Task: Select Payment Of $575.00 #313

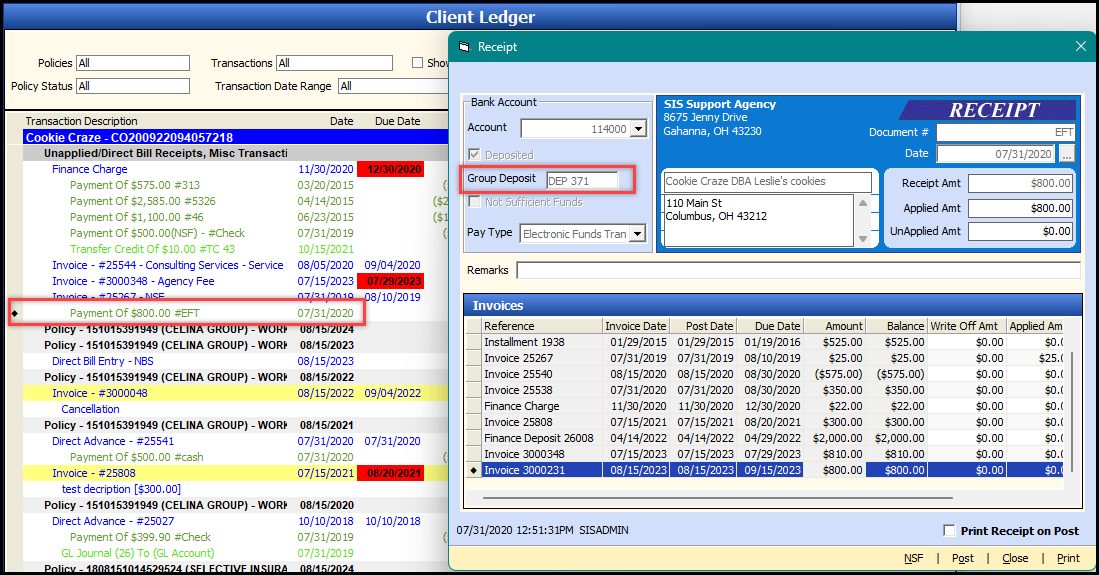Action: (135, 185)
